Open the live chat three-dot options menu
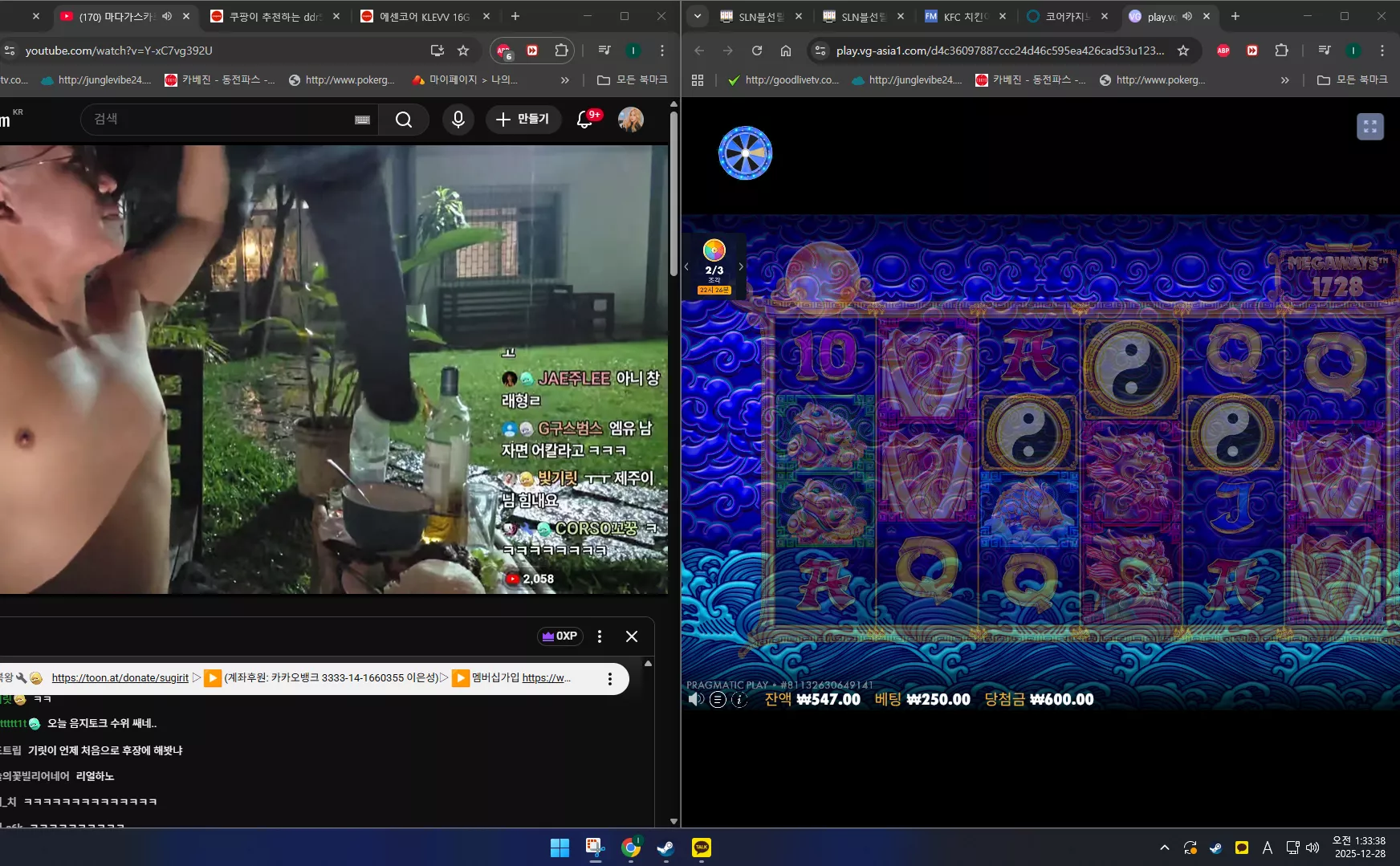Image resolution: width=1400 pixels, height=866 pixels. [600, 636]
